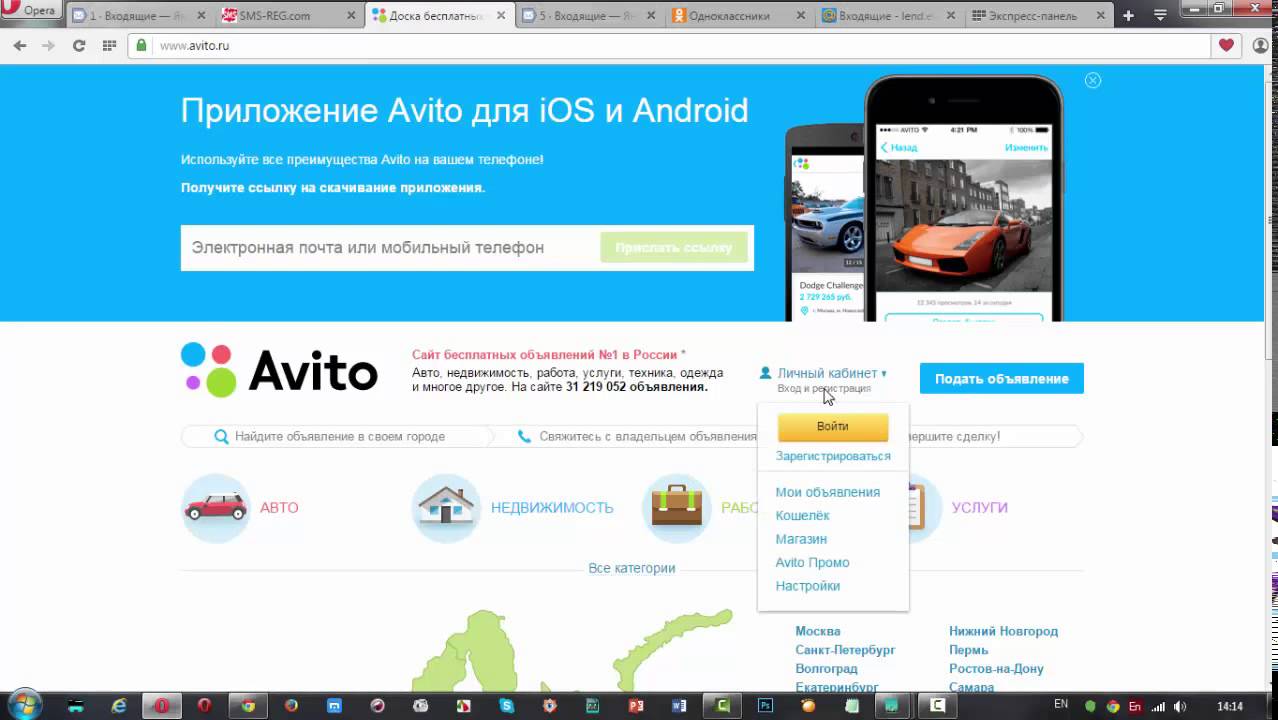1278x720 pixels.
Task: Select 'Кошелёк' in dropdown menu
Action: pyautogui.click(x=803, y=515)
